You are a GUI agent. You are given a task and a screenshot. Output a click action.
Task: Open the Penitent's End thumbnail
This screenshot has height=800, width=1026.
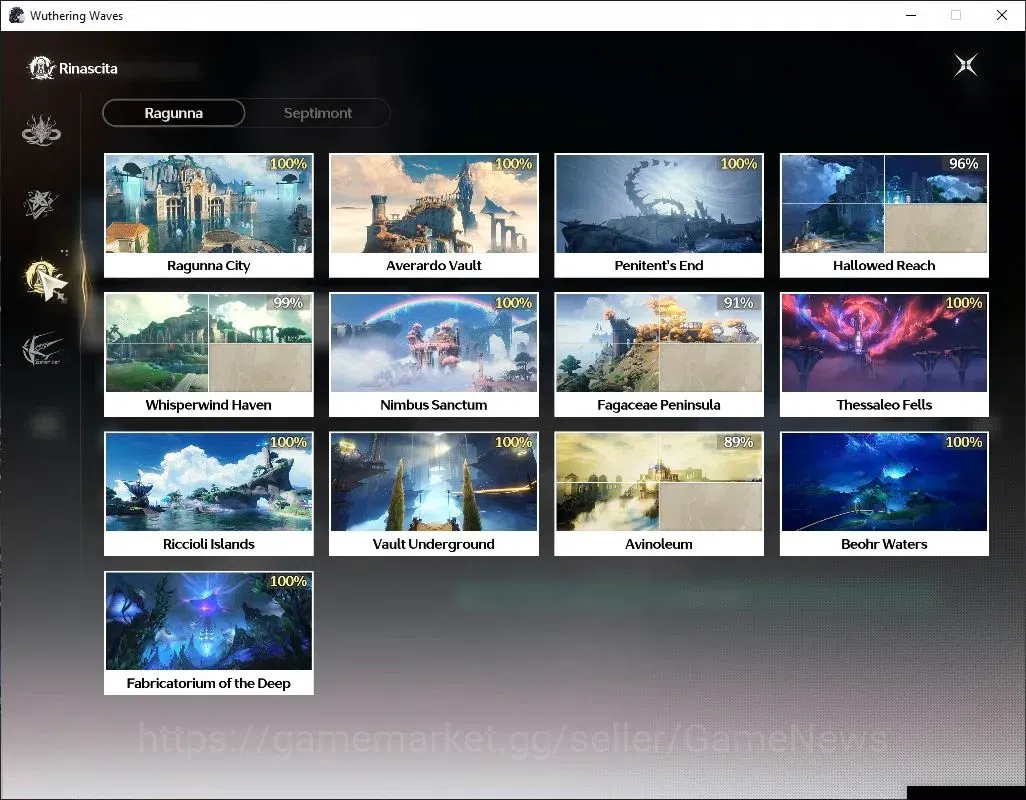[x=659, y=203]
